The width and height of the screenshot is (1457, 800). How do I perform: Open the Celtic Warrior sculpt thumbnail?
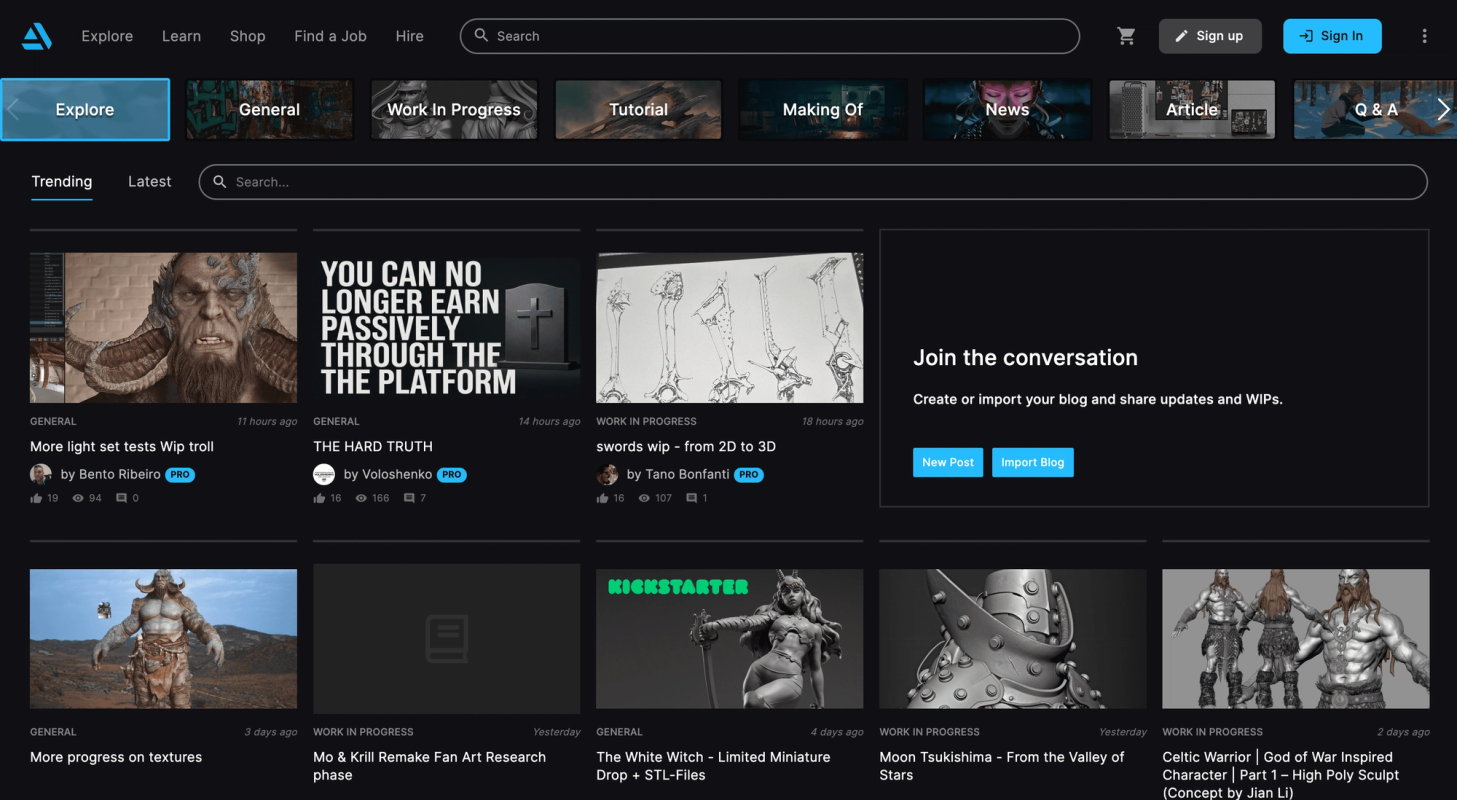click(1296, 639)
